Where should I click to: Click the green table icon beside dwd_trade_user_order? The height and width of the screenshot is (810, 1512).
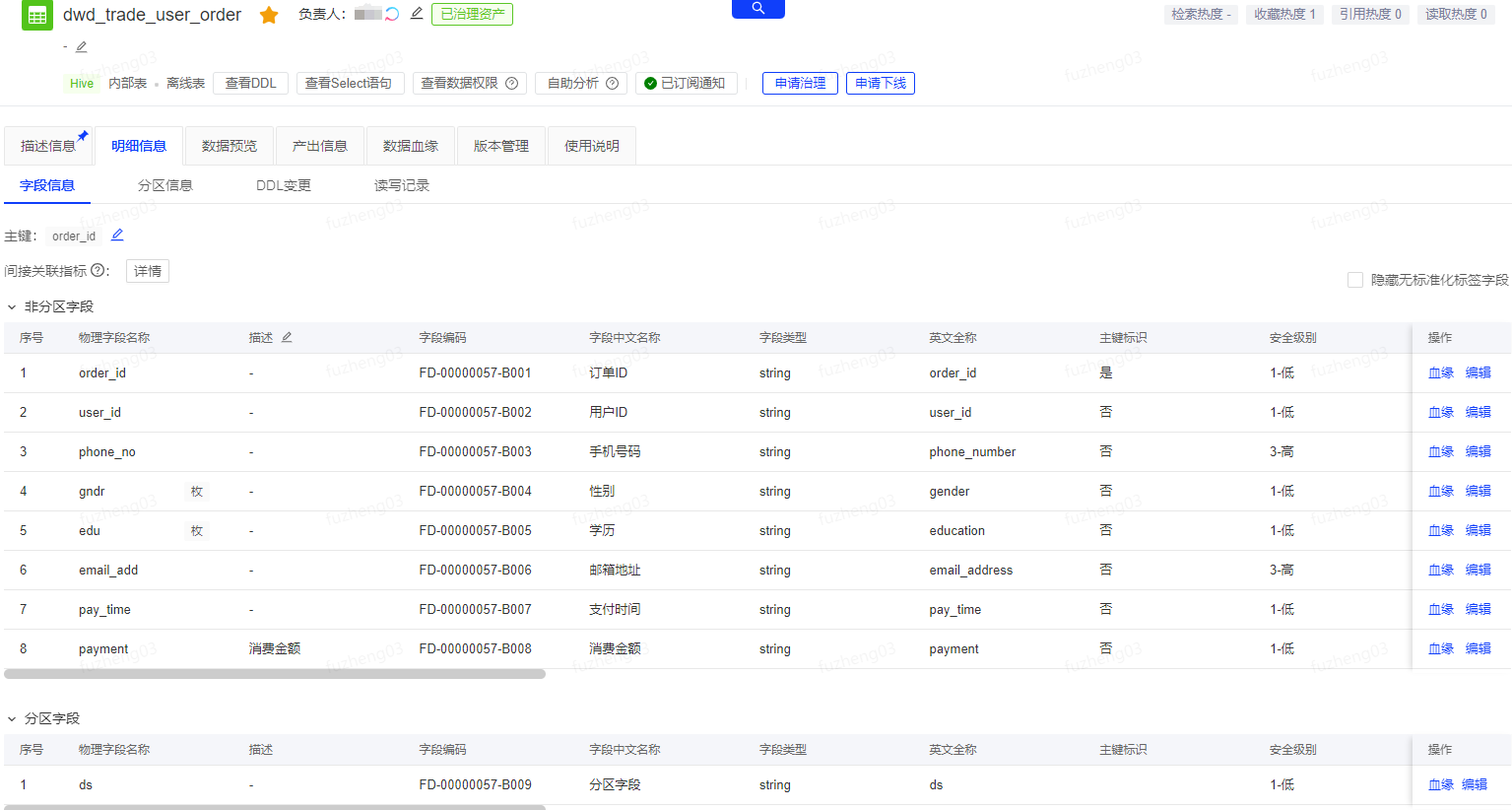[37, 16]
